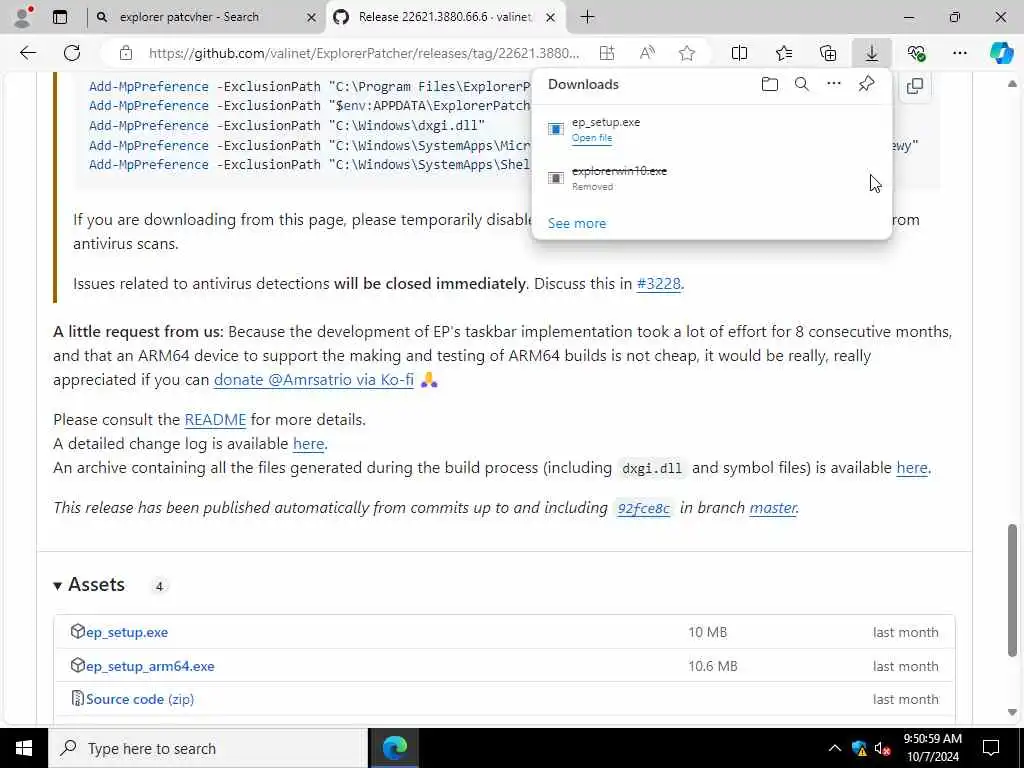Click the removed explorerwin10.exe file icon
Screen dimensions: 1024x768
(556, 178)
